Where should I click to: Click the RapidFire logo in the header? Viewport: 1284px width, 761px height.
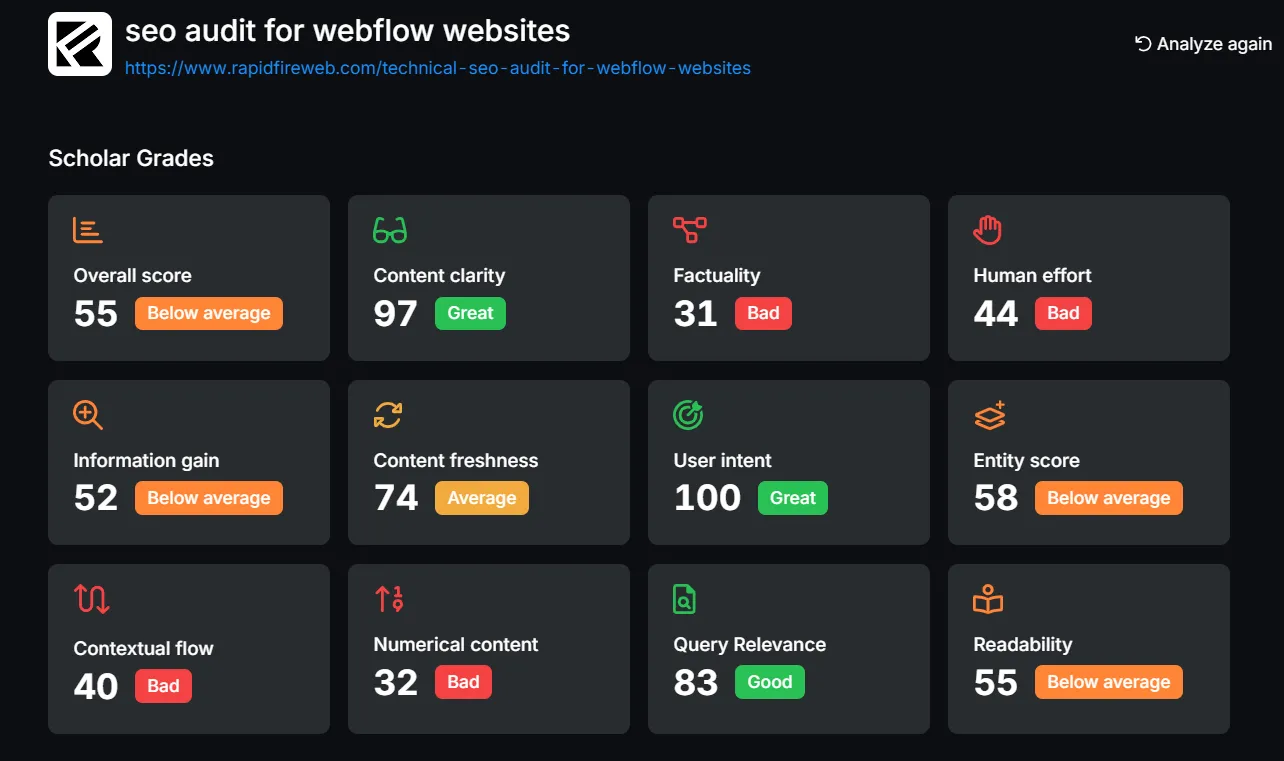[x=81, y=44]
